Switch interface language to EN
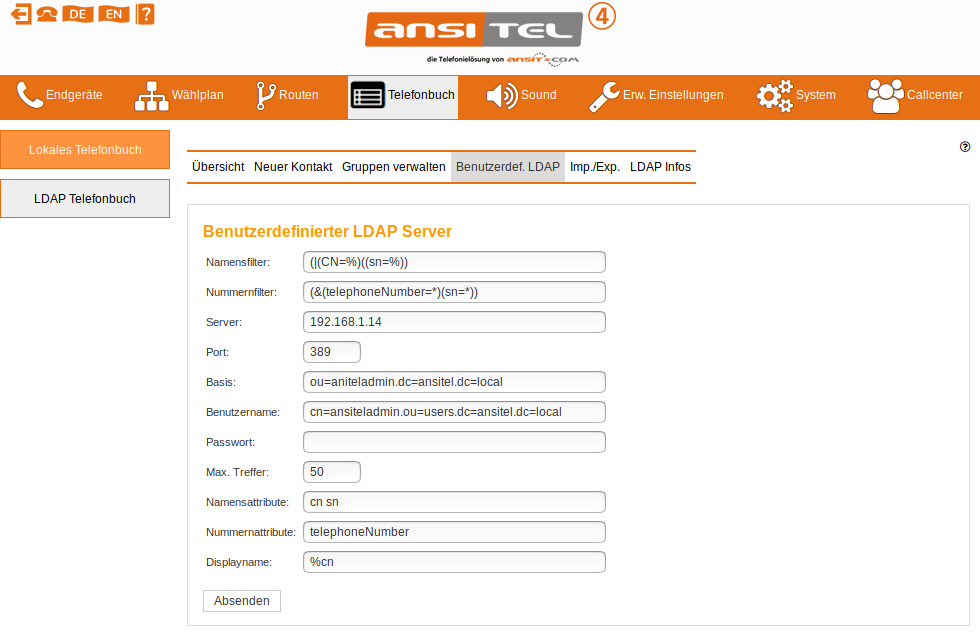Image resolution: width=980 pixels, height=641 pixels. tap(111, 14)
